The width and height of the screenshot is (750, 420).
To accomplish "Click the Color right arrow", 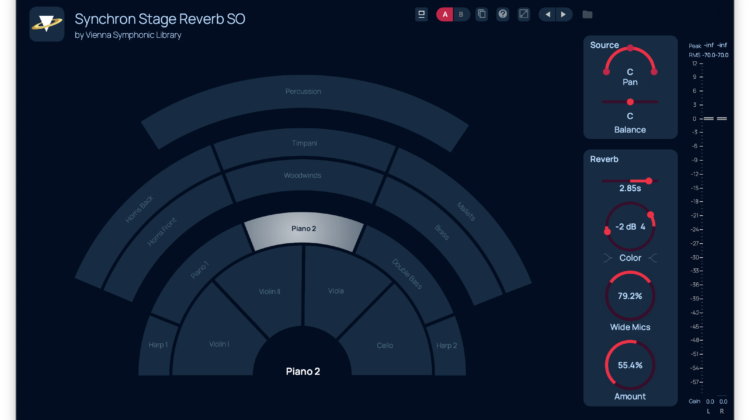I will [x=652, y=258].
